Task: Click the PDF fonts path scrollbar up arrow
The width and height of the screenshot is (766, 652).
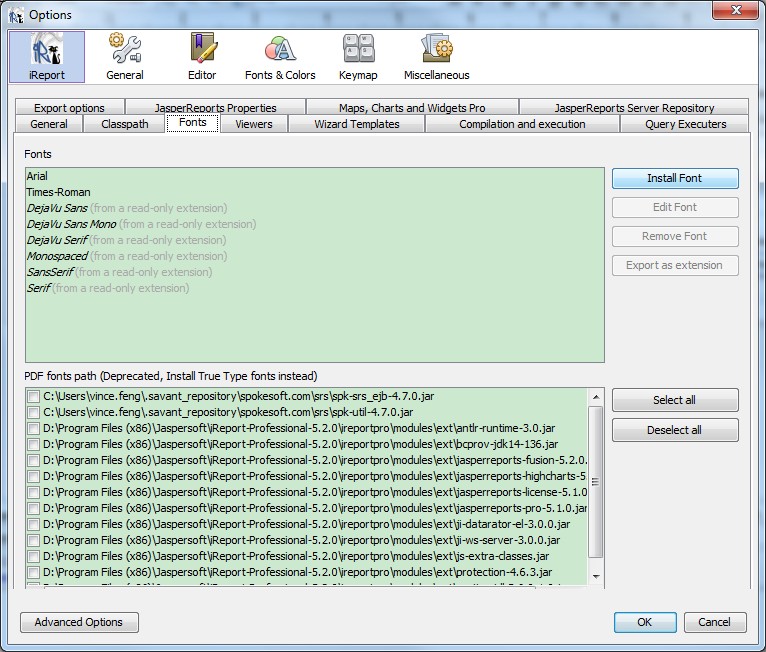Action: [x=596, y=397]
